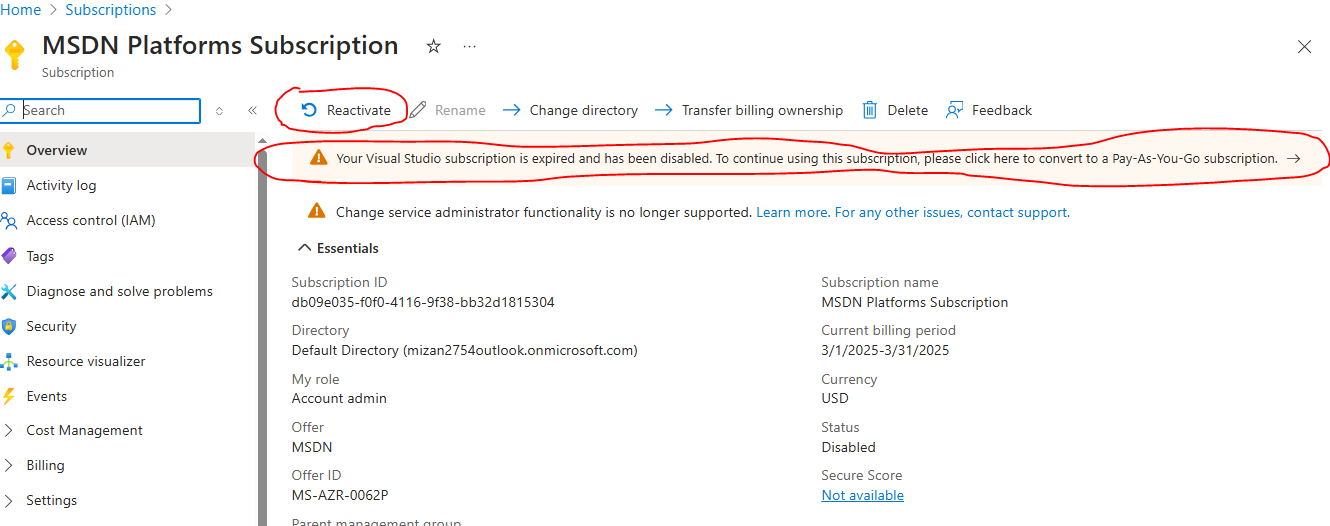This screenshot has width=1330, height=526.
Task: Click the Feedback button
Action: tap(989, 110)
